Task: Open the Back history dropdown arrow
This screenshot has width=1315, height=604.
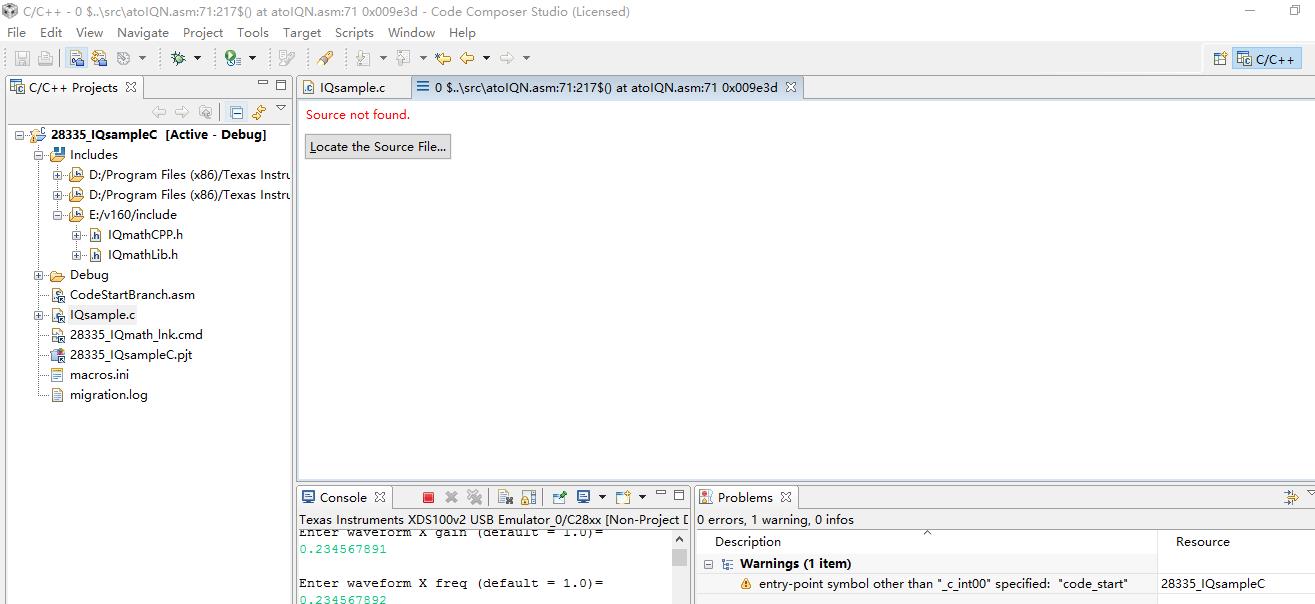Action: pos(486,58)
